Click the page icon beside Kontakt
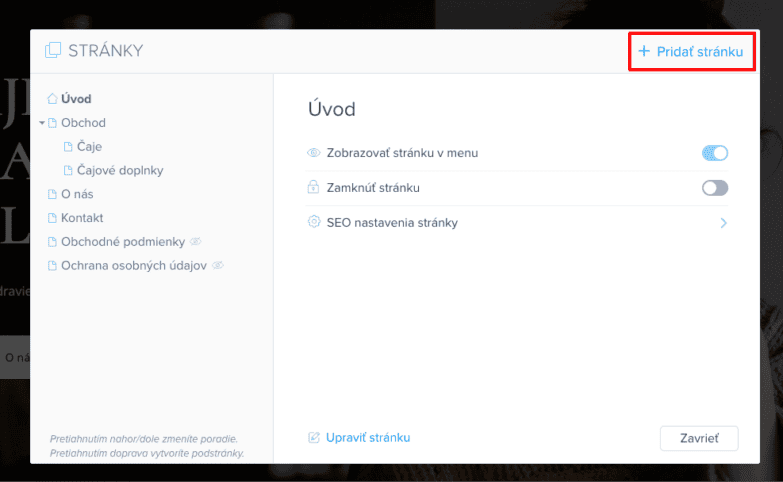This screenshot has width=783, height=482. 53,218
